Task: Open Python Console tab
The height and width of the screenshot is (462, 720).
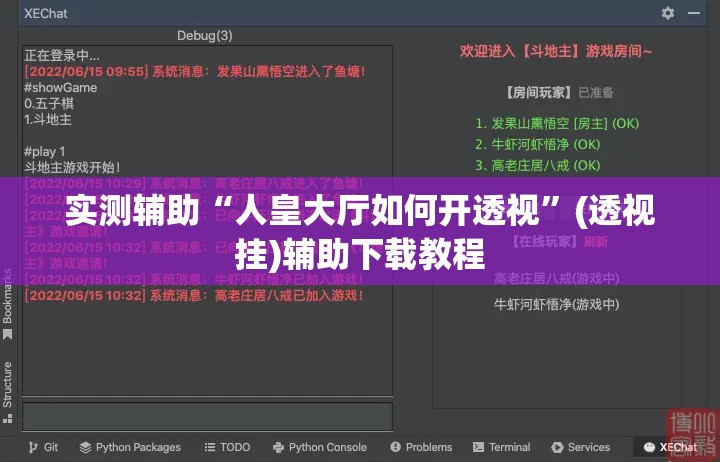Action: (x=320, y=447)
